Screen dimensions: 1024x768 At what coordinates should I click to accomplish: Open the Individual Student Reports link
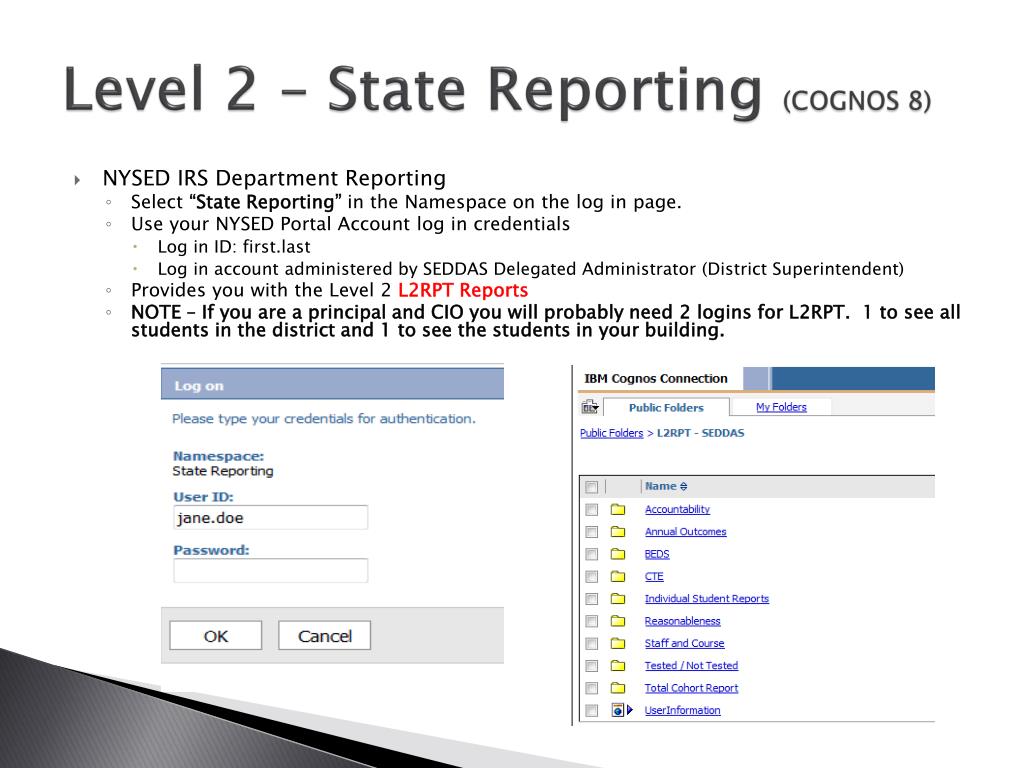click(x=707, y=598)
